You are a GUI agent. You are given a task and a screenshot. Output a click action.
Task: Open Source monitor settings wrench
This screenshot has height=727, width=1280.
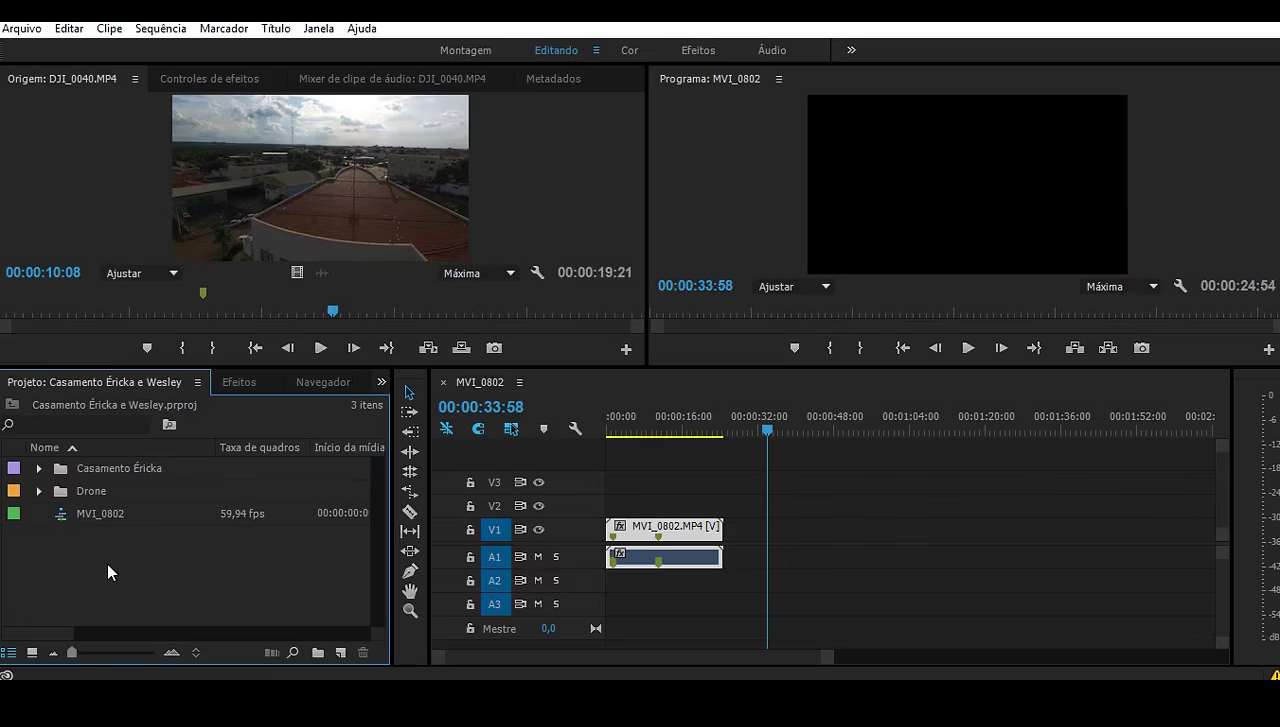point(537,273)
